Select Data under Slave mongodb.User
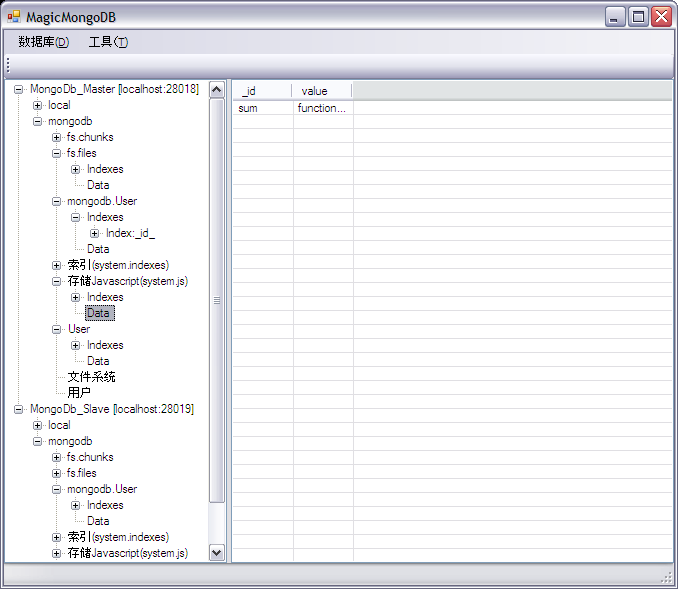The width and height of the screenshot is (678, 589). point(98,521)
